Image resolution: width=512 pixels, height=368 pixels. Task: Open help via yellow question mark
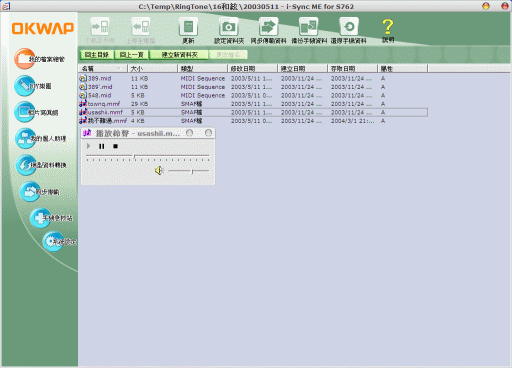pos(388,27)
